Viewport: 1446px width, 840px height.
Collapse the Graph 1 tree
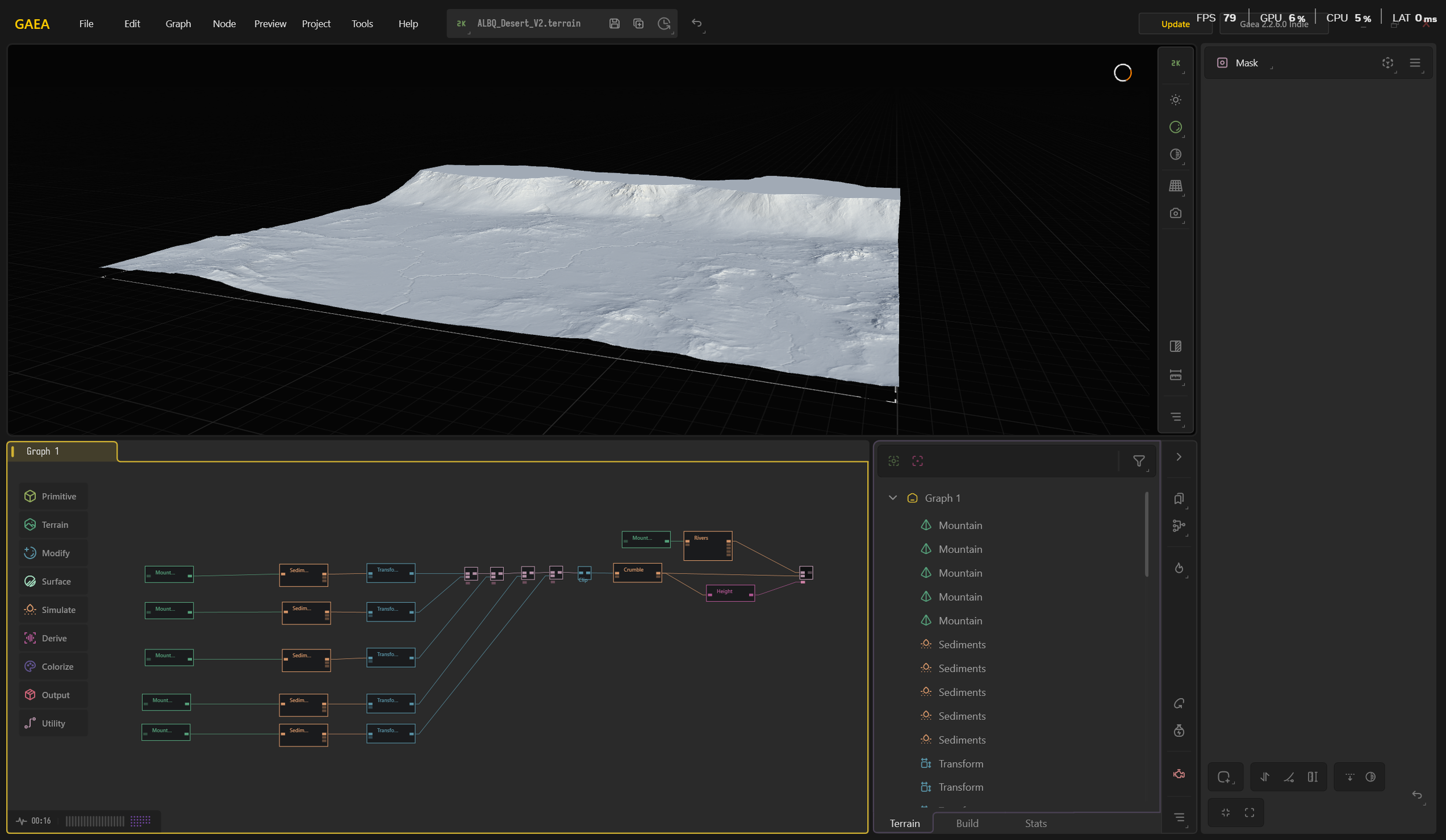point(892,498)
